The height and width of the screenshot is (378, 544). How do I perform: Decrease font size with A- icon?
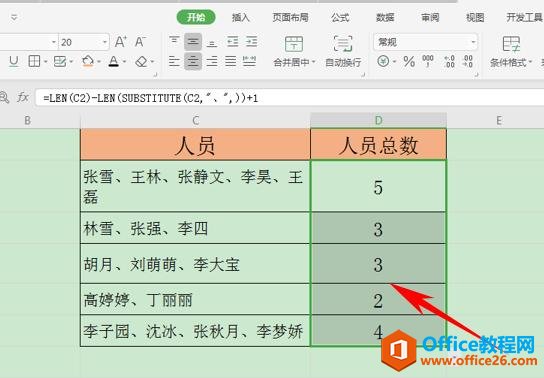click(140, 42)
